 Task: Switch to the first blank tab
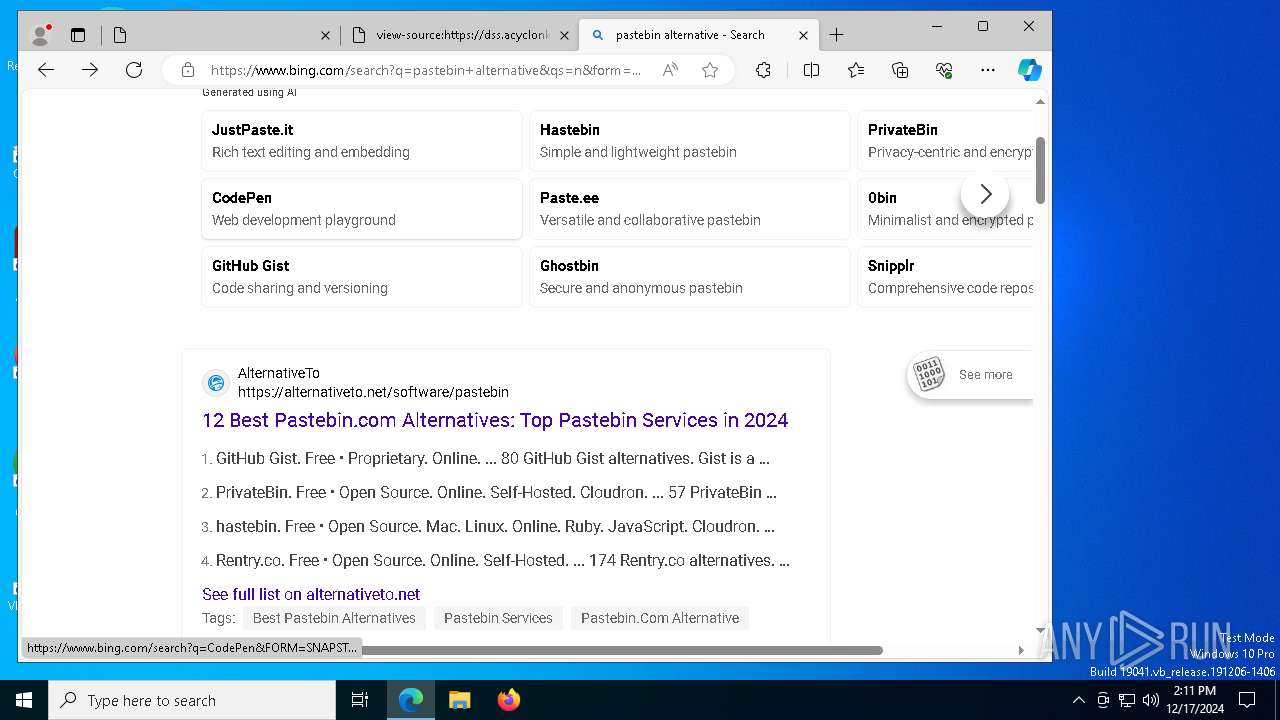(x=221, y=35)
